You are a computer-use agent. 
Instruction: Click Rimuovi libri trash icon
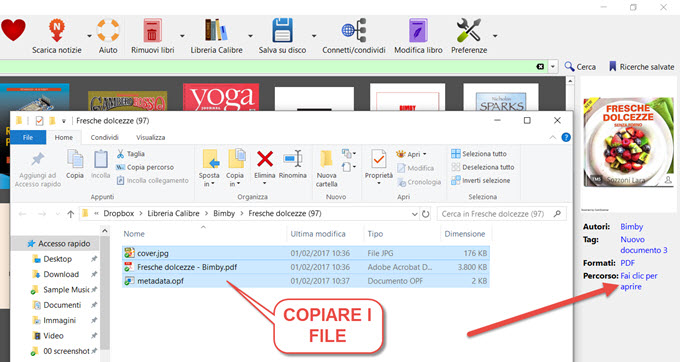[152, 30]
